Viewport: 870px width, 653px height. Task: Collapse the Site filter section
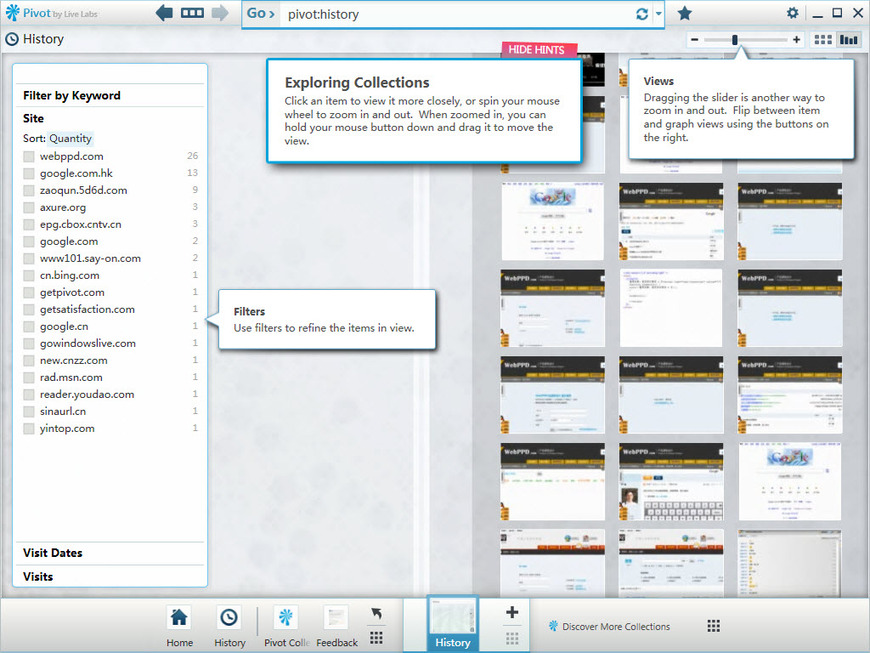[x=33, y=118]
